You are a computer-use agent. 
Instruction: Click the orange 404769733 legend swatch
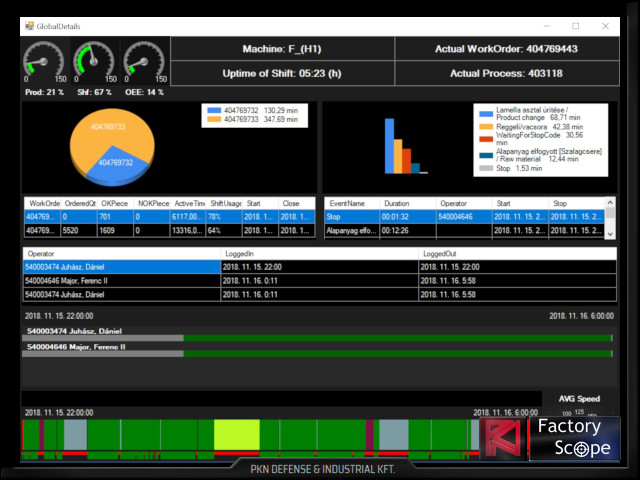pos(214,119)
